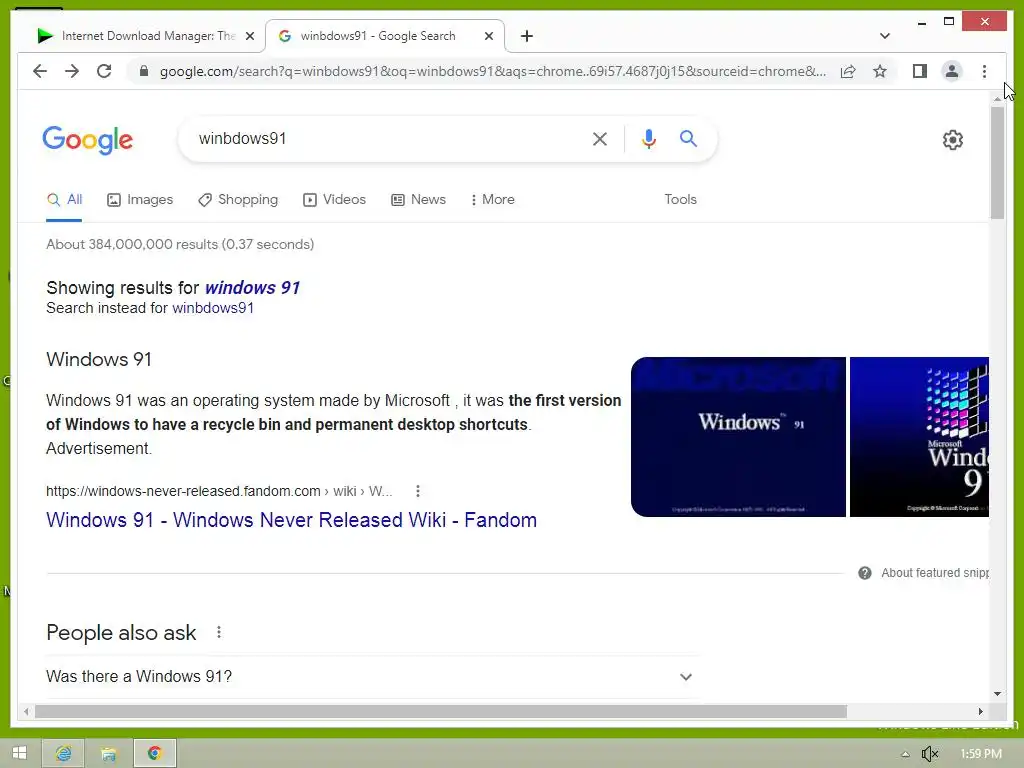Click the Google logo
The height and width of the screenshot is (768, 1024).
(x=88, y=140)
